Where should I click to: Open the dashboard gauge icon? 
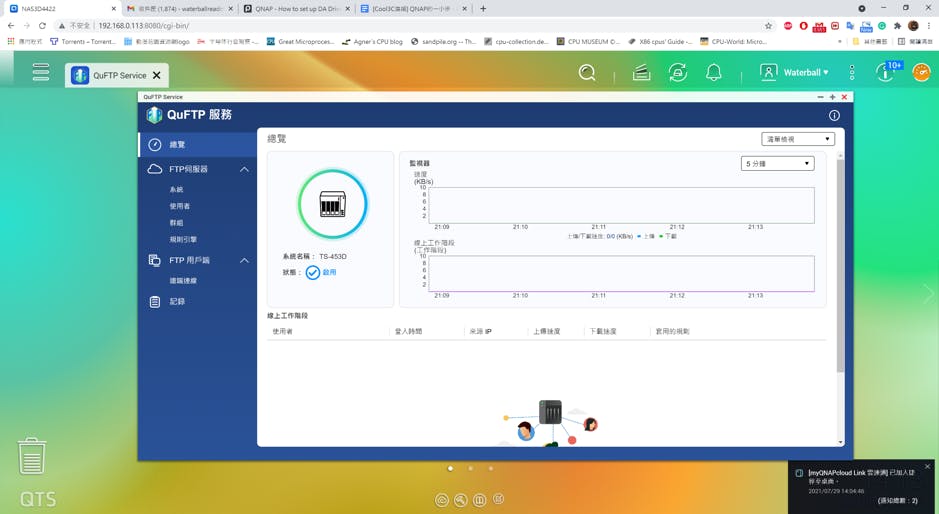tap(921, 73)
